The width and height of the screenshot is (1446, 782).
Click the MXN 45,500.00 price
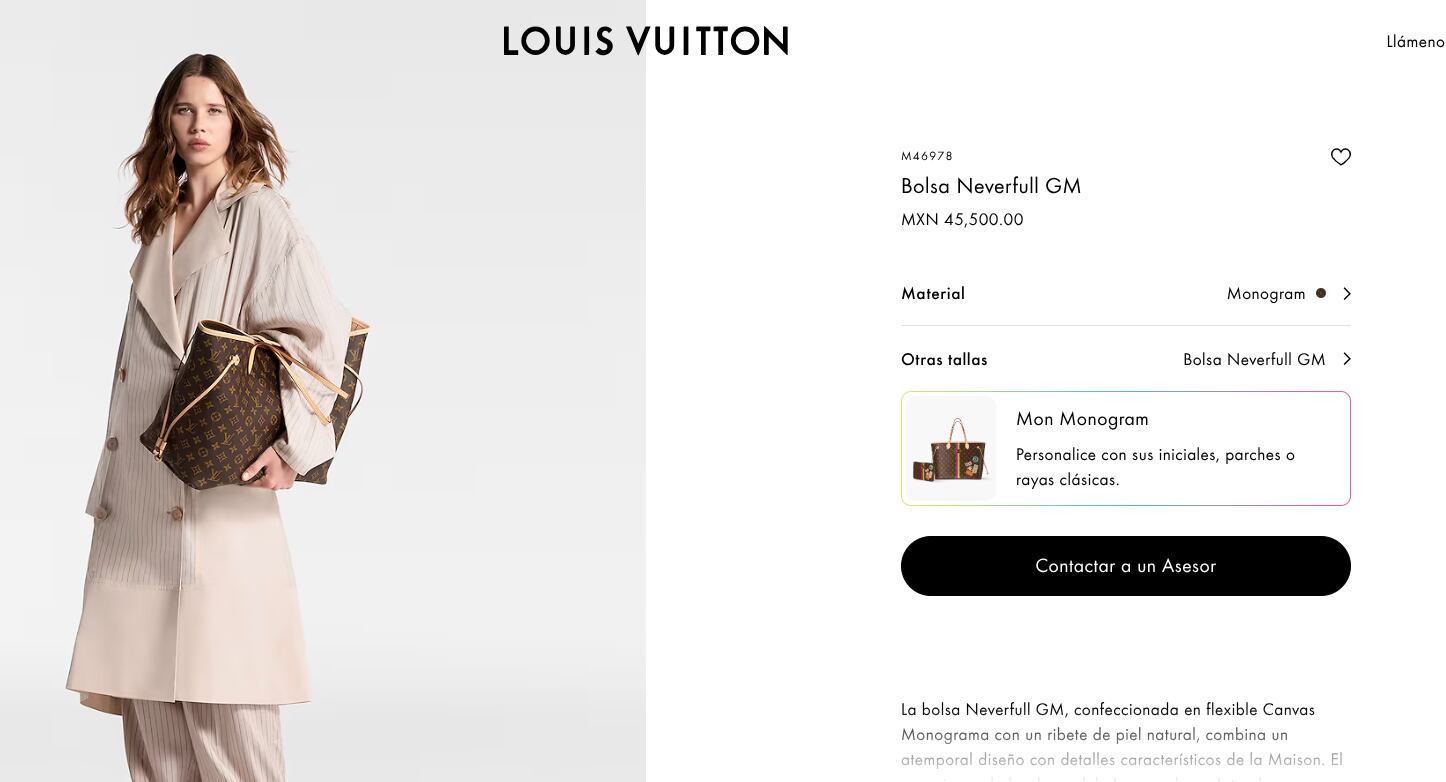pos(962,220)
